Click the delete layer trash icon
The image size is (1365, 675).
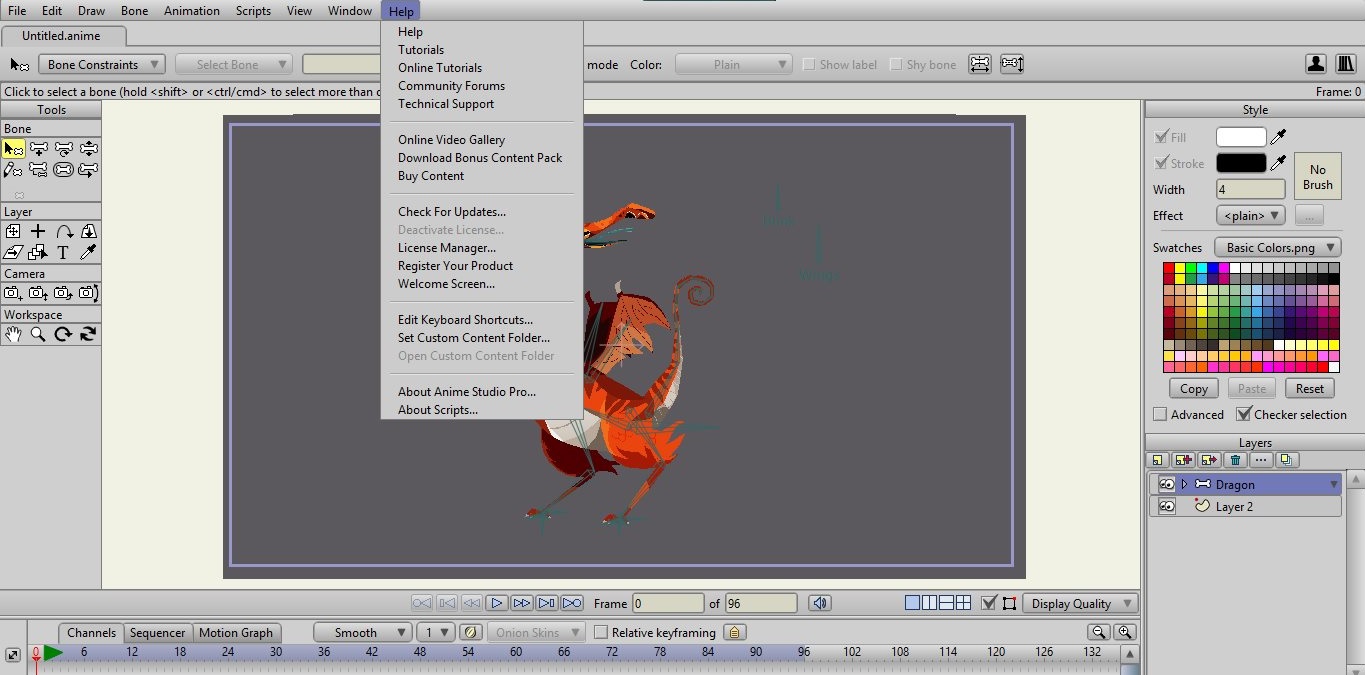(x=1235, y=460)
